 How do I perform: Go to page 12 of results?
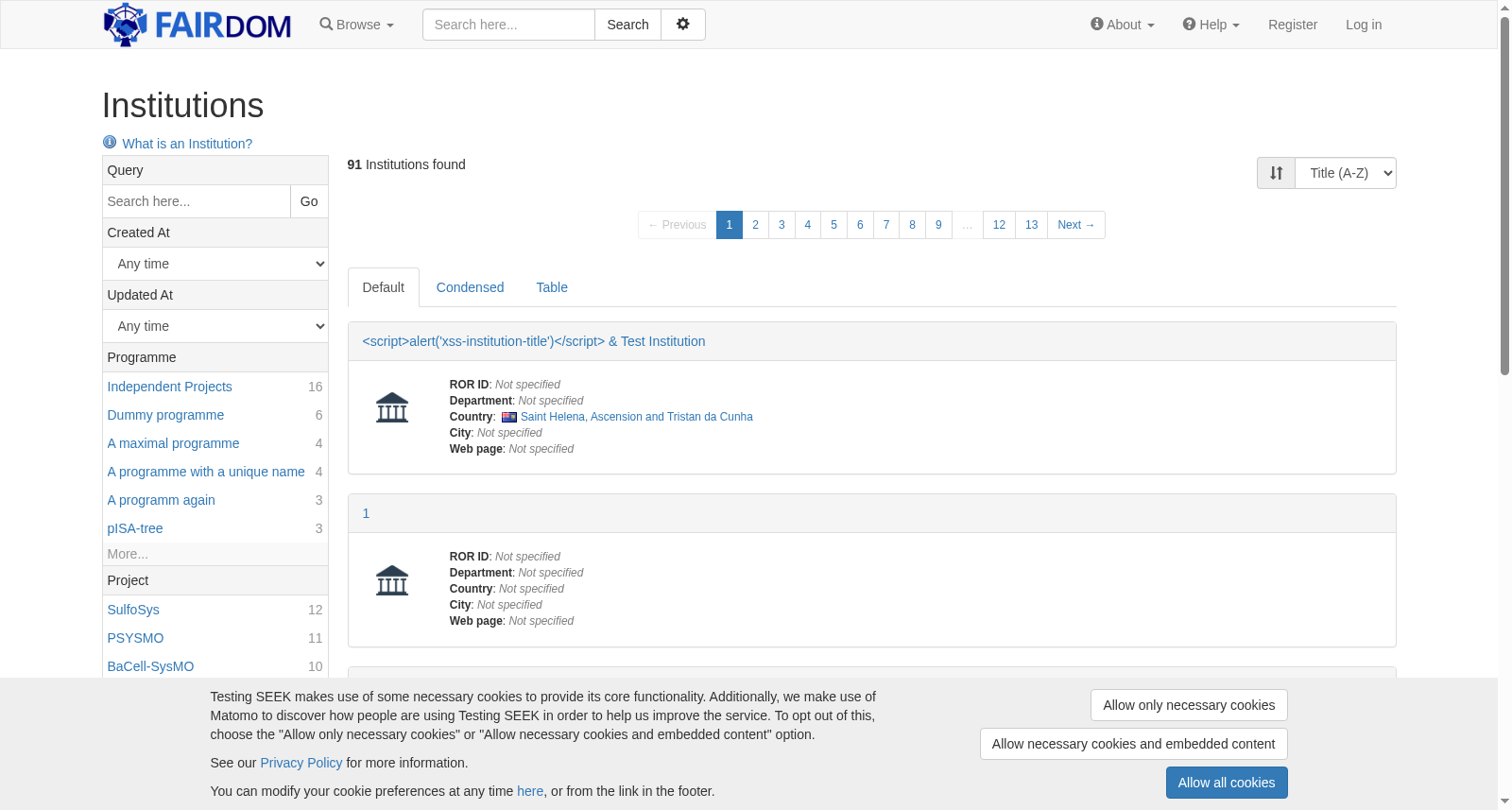[x=999, y=225]
